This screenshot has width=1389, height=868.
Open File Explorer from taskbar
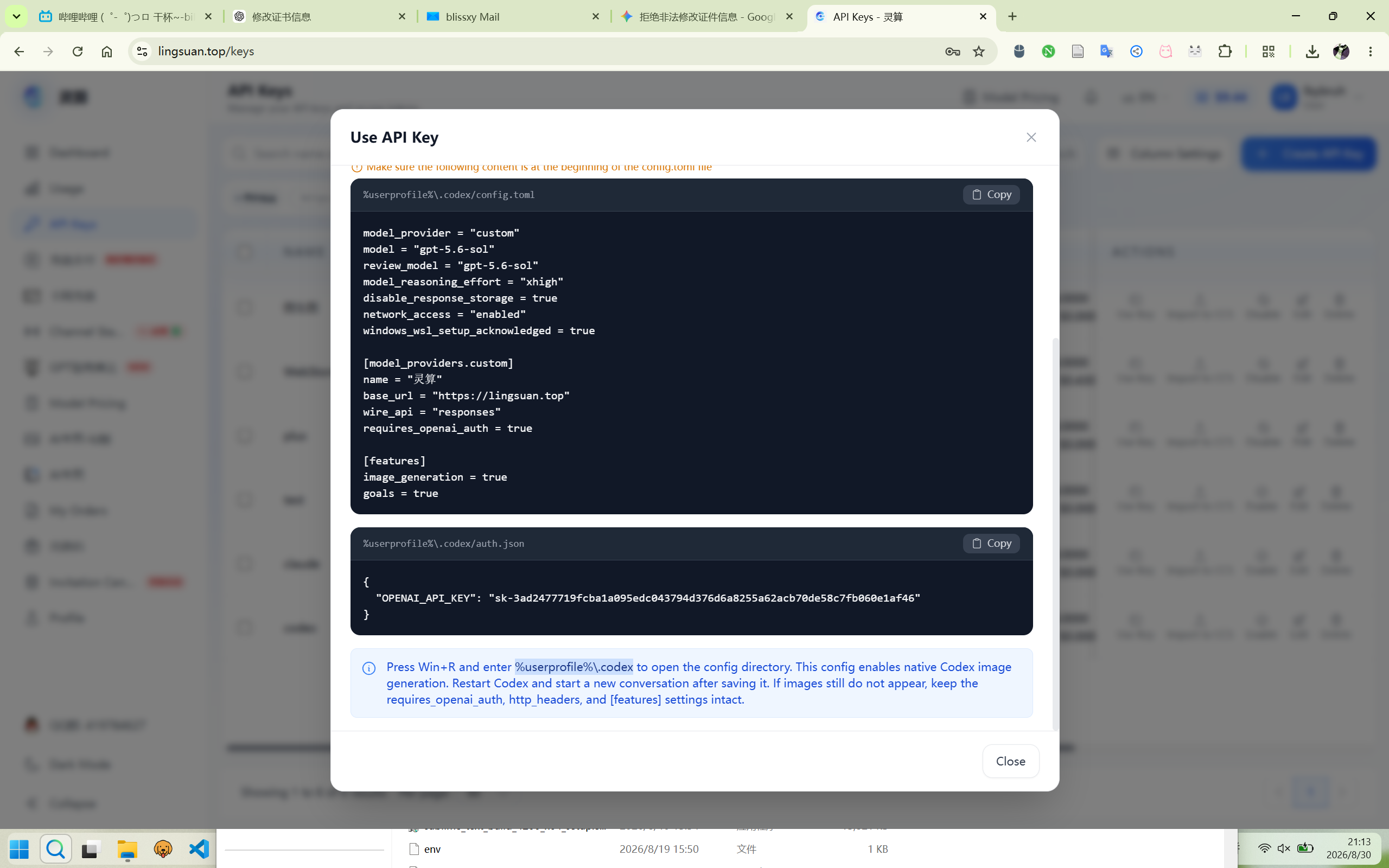coord(128,849)
